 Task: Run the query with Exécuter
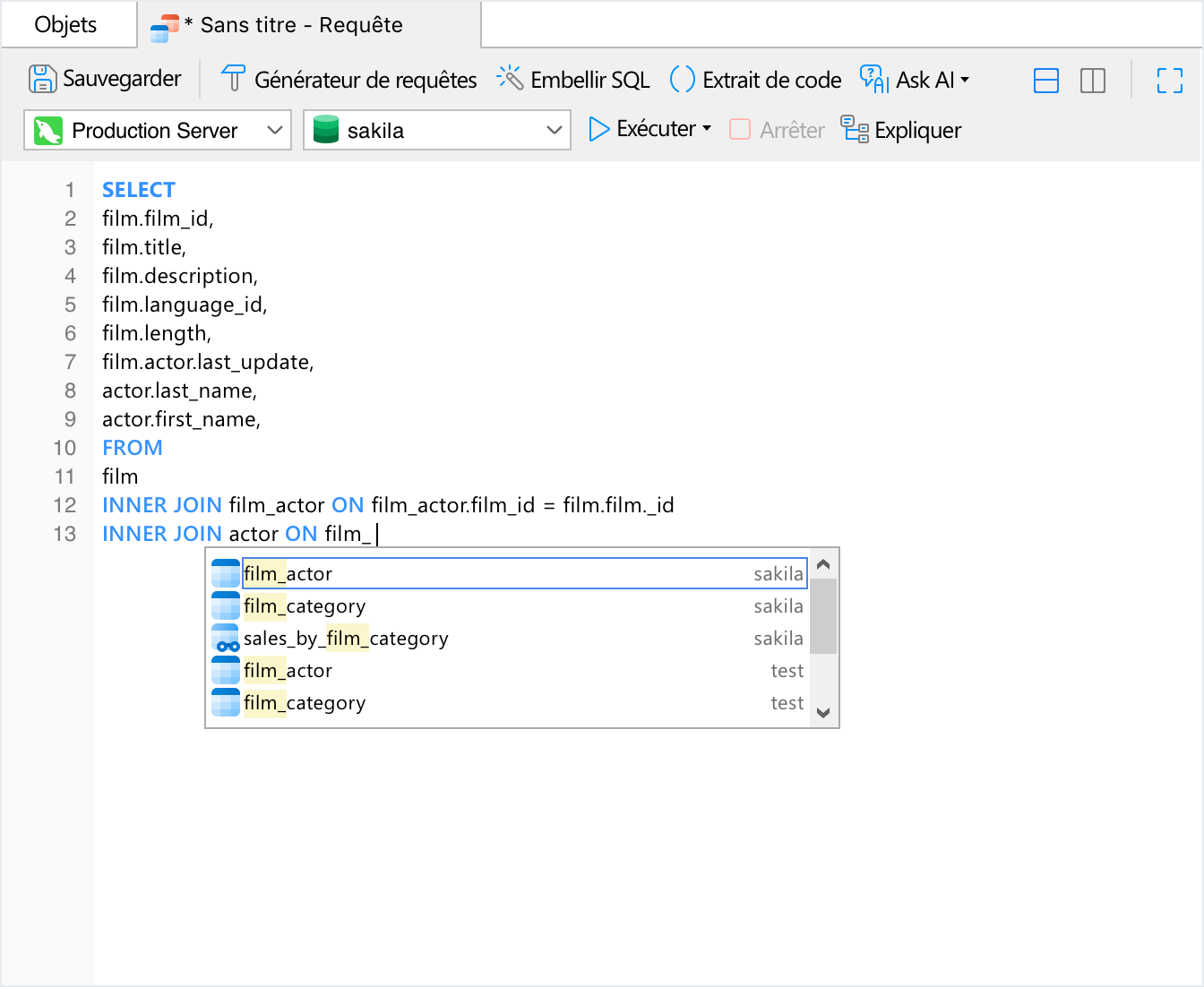[x=641, y=130]
